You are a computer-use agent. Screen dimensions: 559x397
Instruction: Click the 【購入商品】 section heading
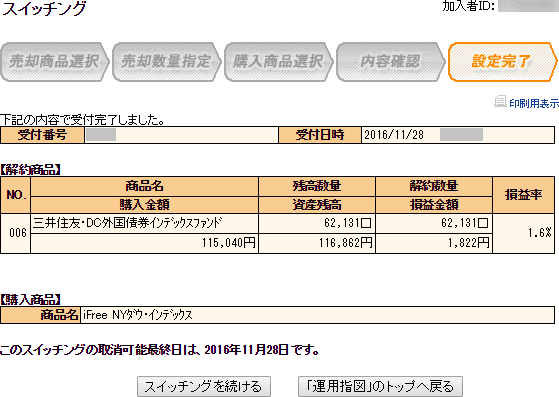click(30, 299)
